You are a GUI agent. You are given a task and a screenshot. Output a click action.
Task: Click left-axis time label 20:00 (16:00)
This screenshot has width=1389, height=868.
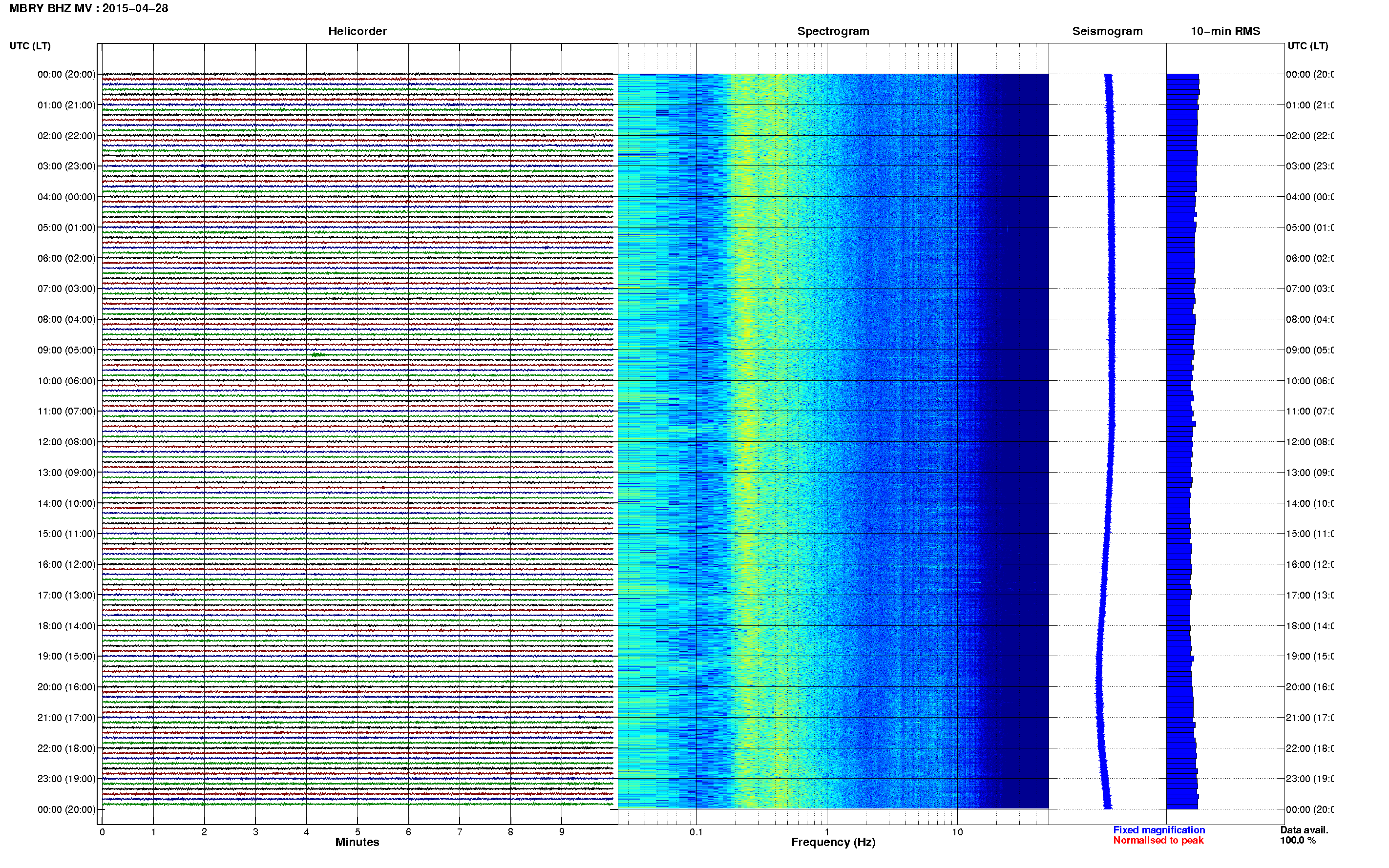click(x=66, y=687)
